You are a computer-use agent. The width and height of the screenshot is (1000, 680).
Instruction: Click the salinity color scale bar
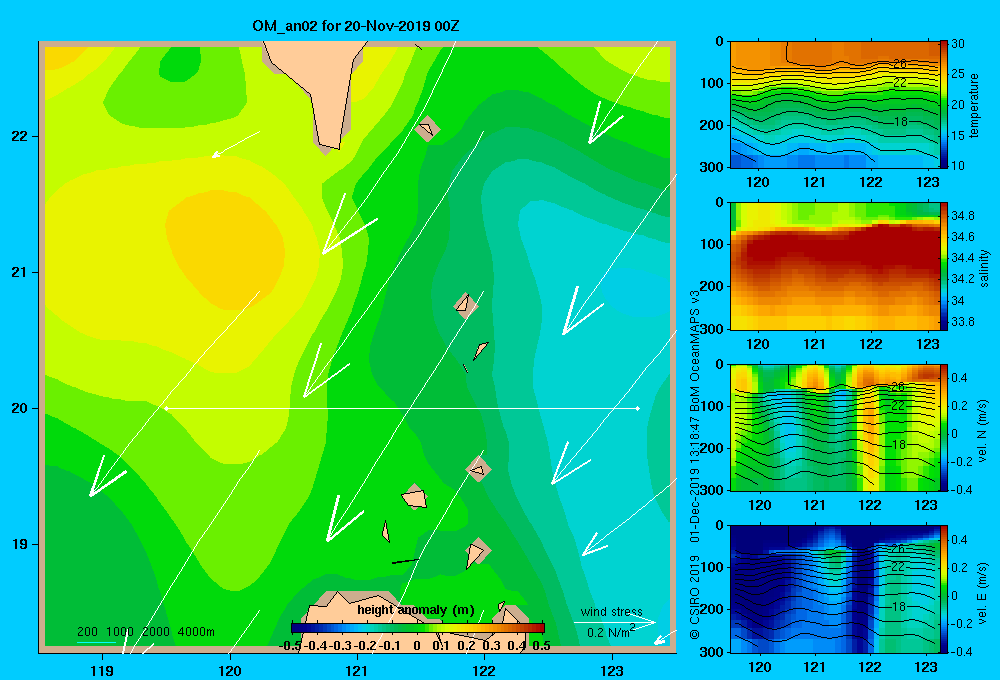[x=944, y=266]
